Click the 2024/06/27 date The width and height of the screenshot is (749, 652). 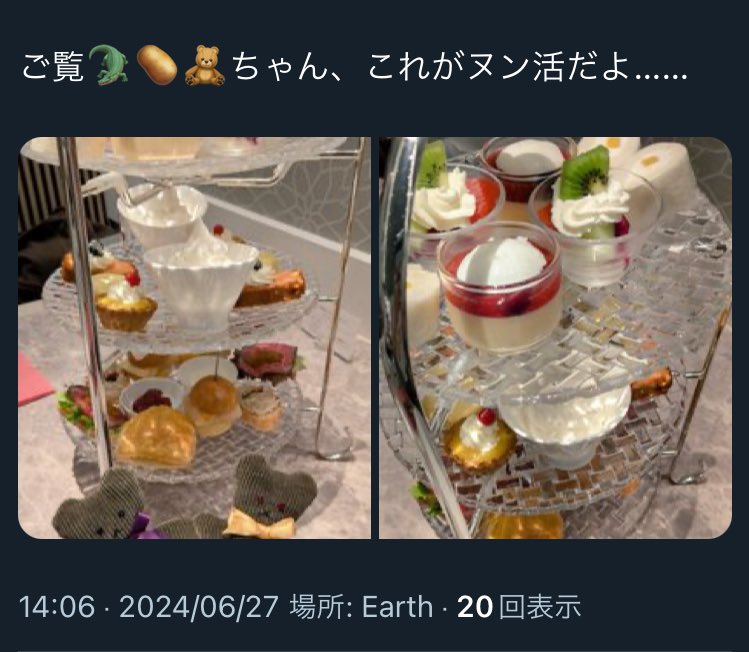199,607
